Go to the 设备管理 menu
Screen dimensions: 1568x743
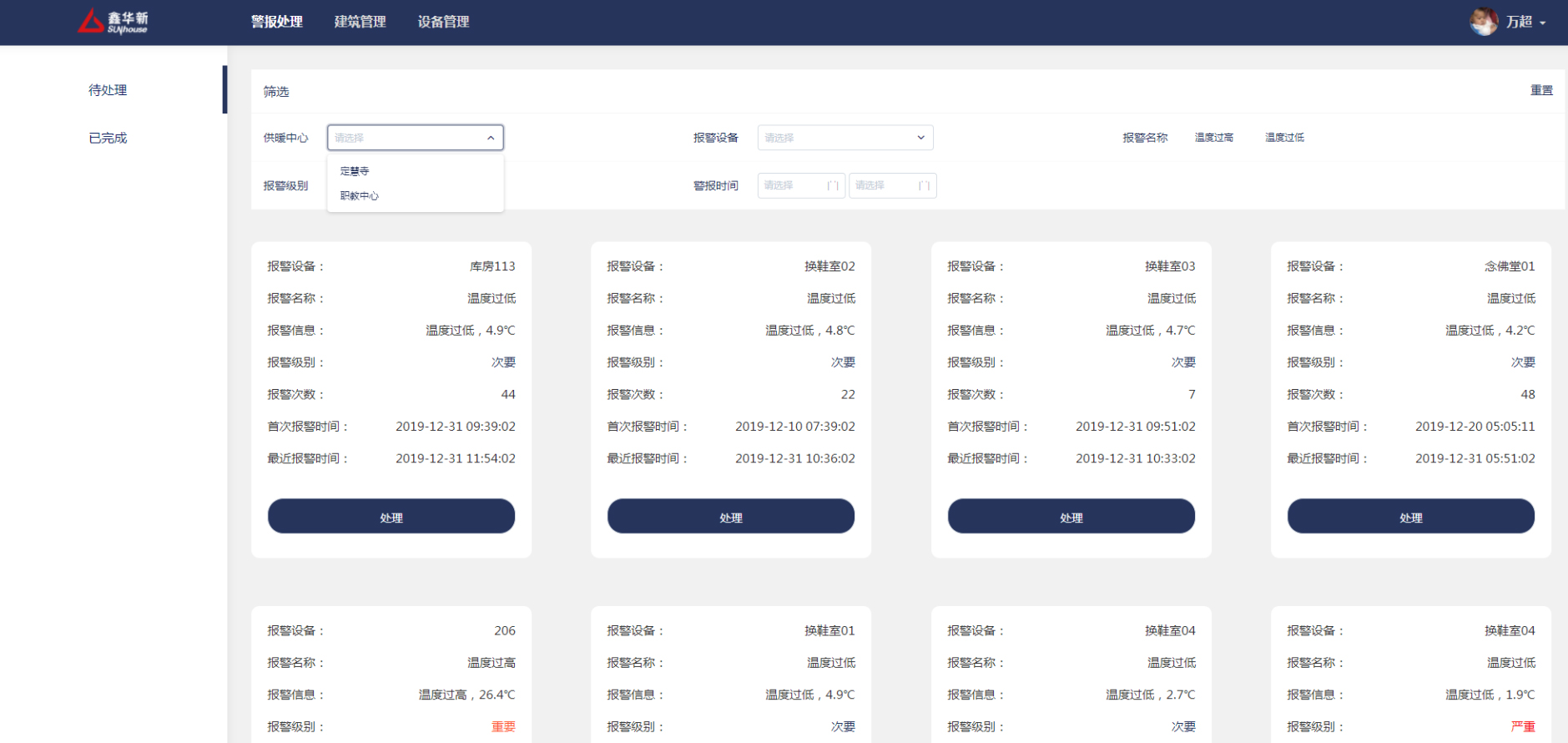443,22
